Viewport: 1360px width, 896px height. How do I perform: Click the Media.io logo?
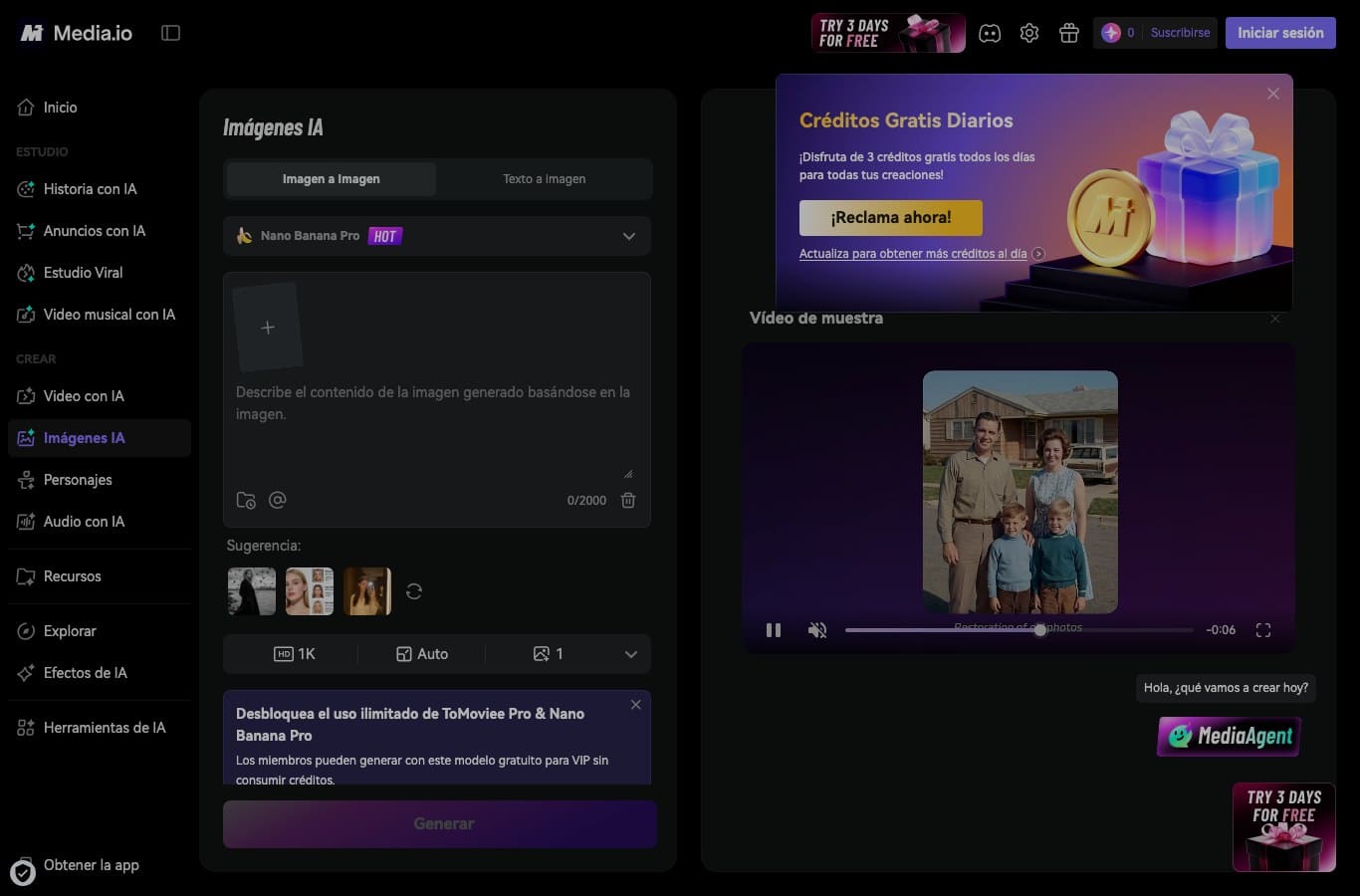pos(77,33)
